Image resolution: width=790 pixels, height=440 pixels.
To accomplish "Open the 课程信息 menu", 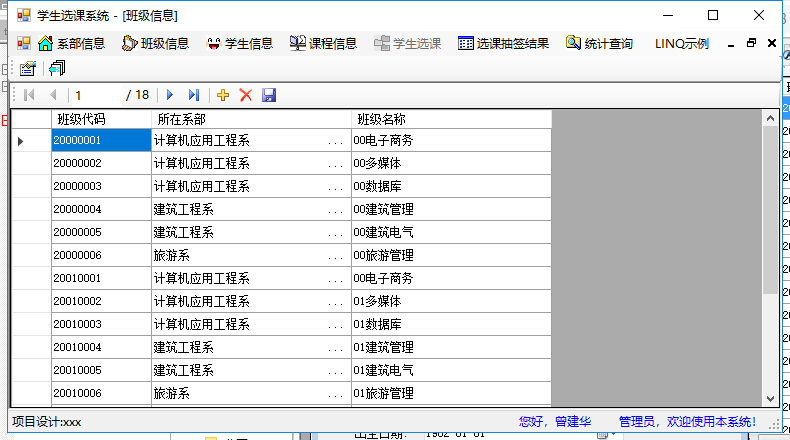I will pos(323,44).
